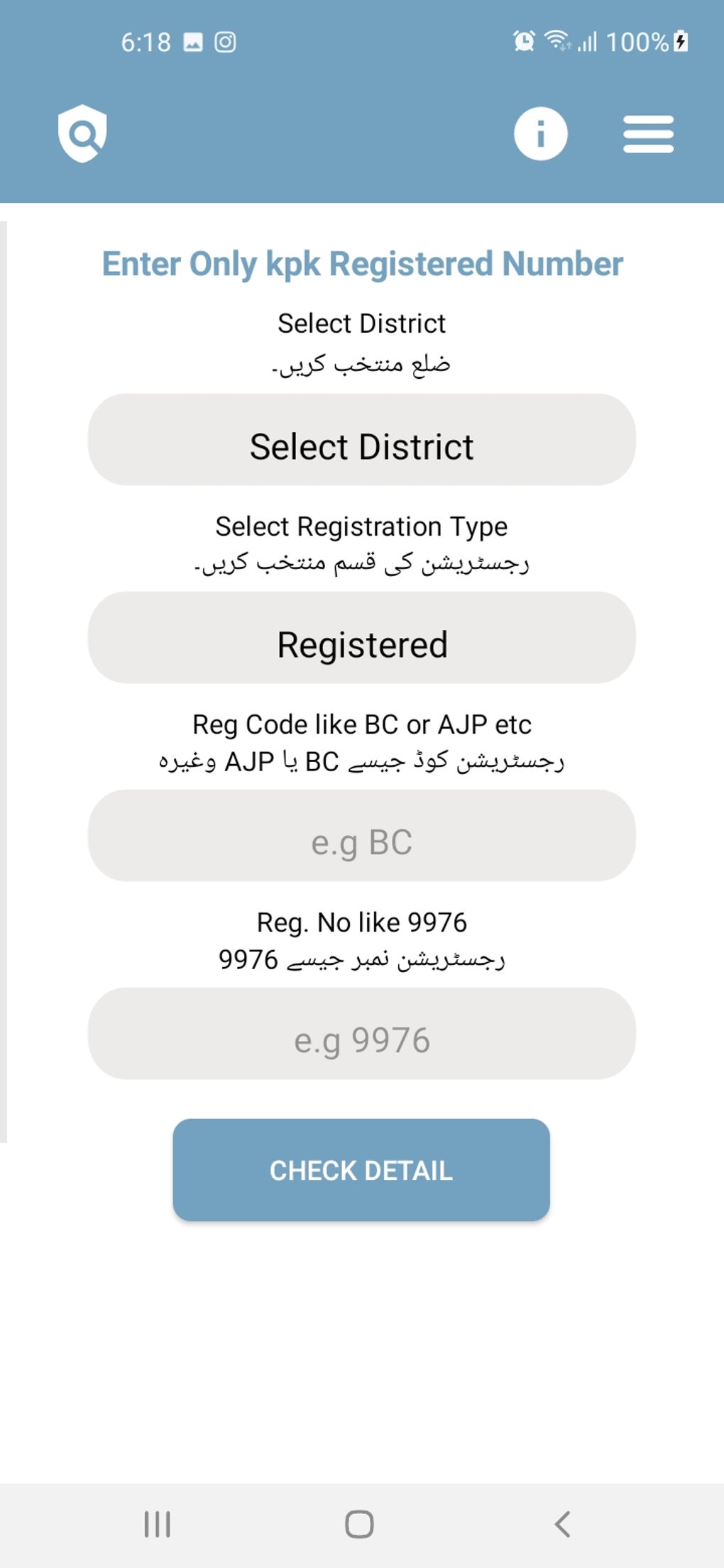Tap the Instagram notification icon
The width and height of the screenshot is (724, 1568).
click(x=225, y=43)
